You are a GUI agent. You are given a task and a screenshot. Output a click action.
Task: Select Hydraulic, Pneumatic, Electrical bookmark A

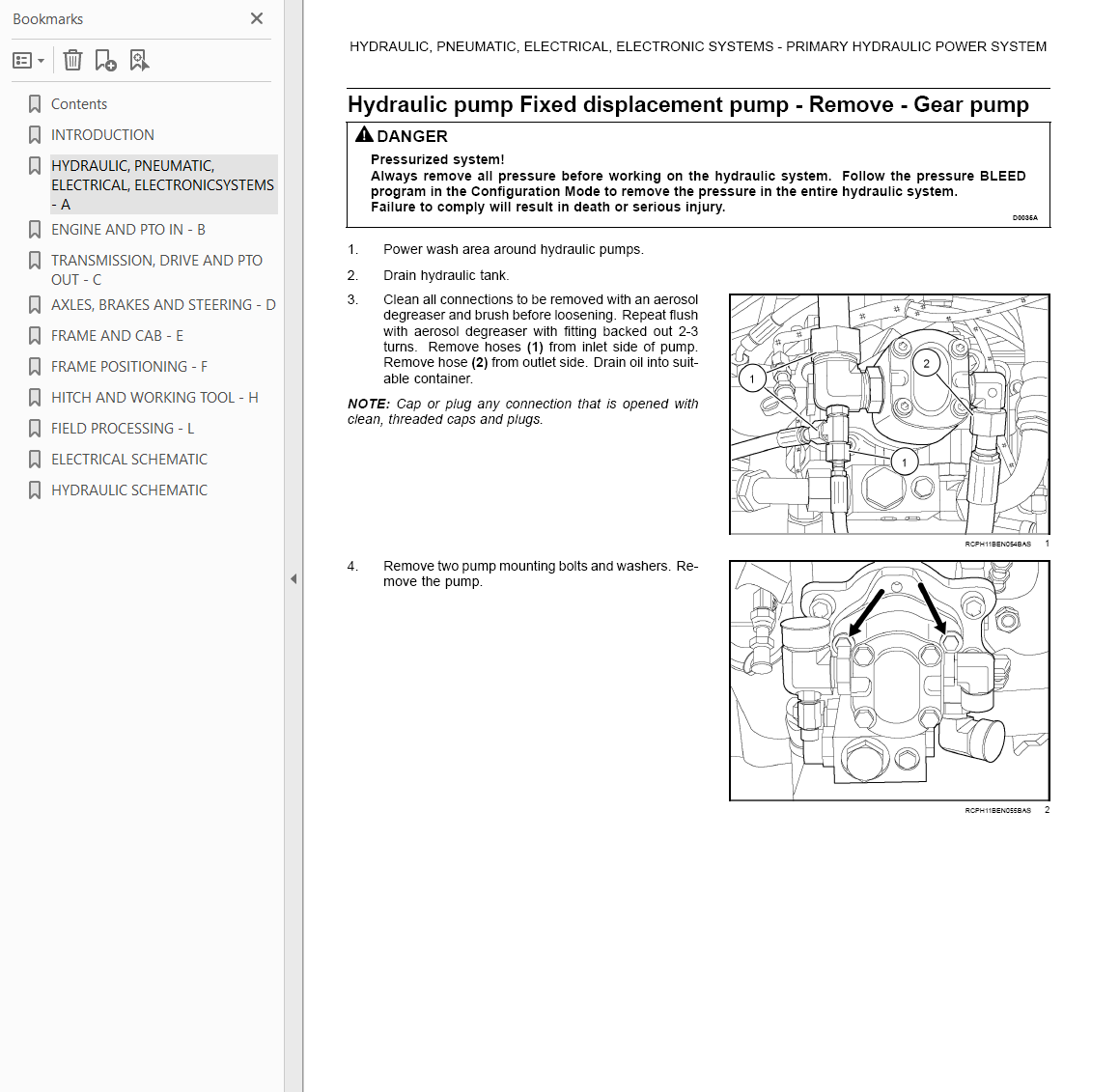click(163, 184)
